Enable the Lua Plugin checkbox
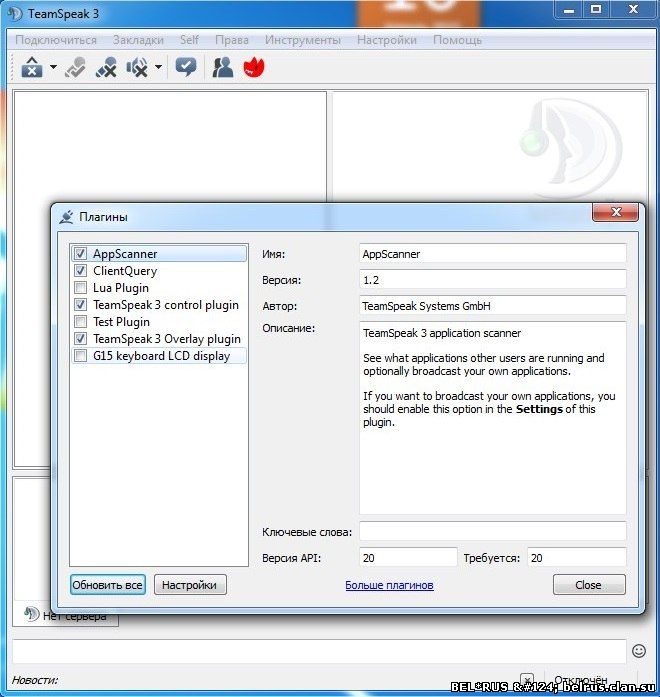 click(x=80, y=287)
